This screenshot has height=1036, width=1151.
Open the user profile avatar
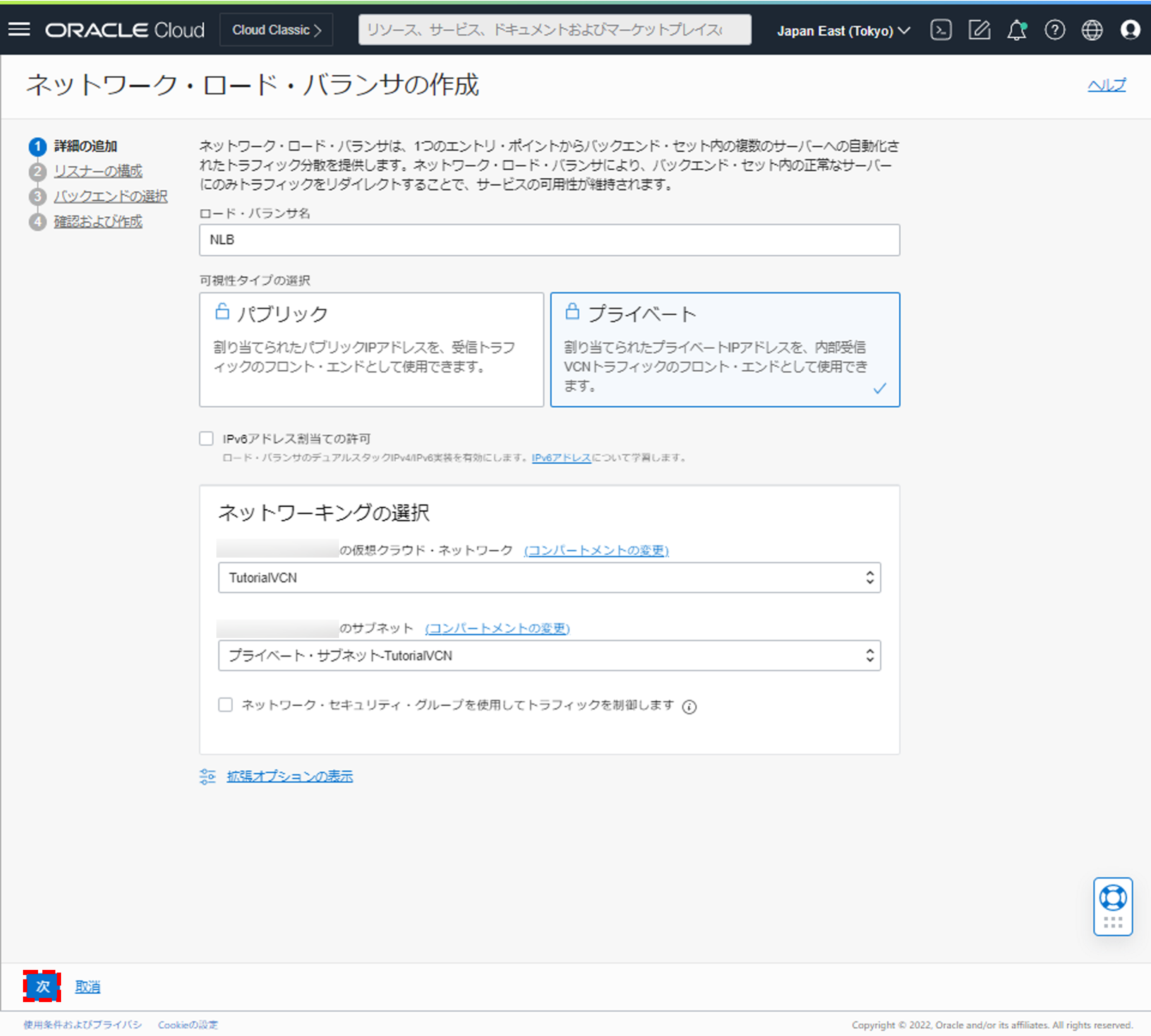[x=1130, y=30]
